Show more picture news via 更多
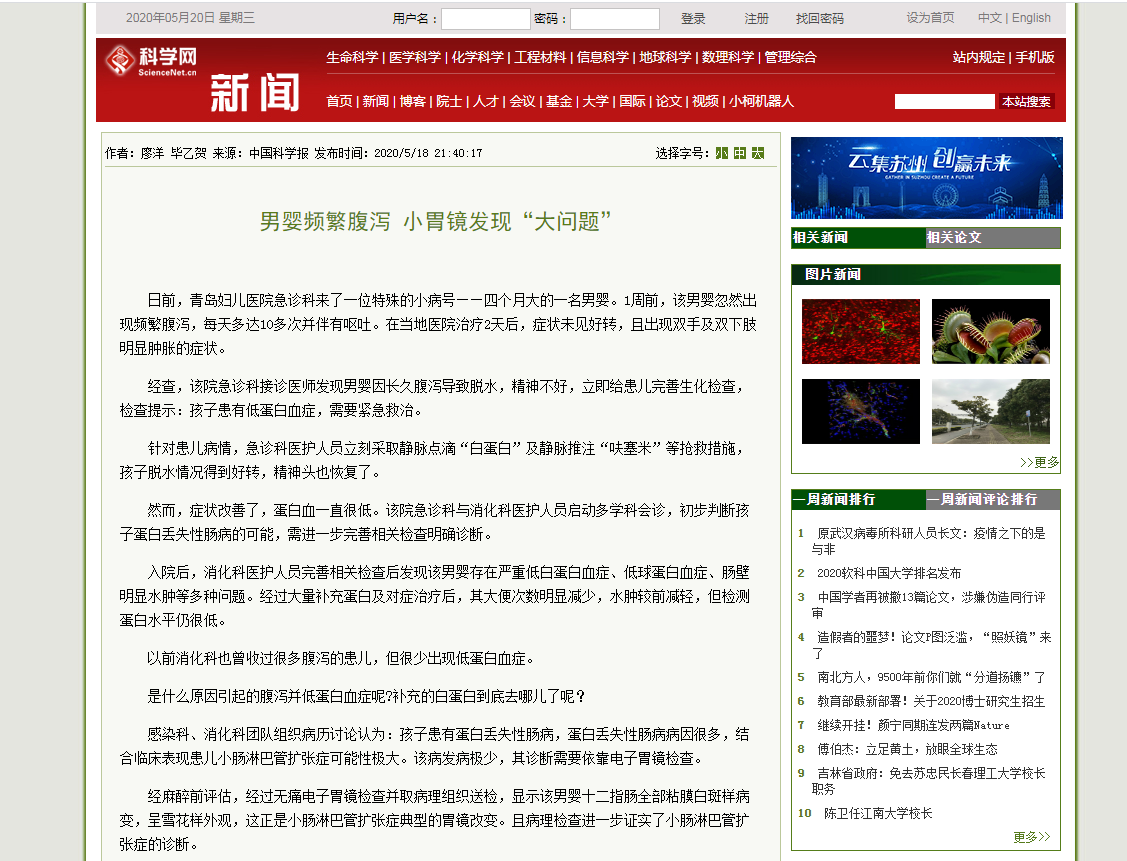The image size is (1127, 861). pyautogui.click(x=1039, y=462)
